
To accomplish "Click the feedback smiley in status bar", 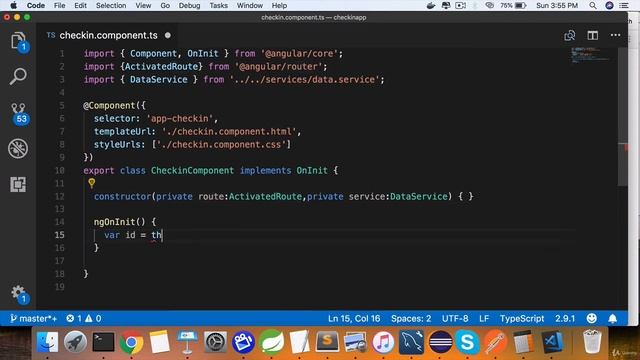I will tap(591, 318).
